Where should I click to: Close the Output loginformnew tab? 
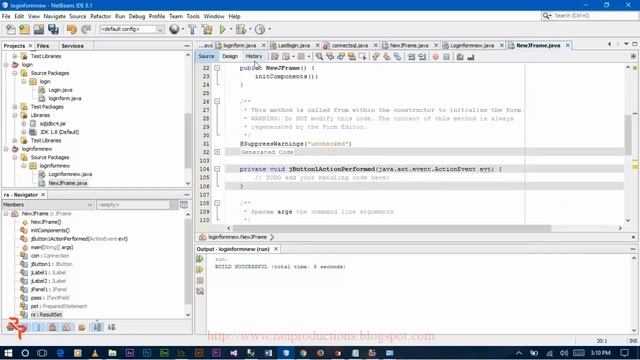tap(276, 249)
